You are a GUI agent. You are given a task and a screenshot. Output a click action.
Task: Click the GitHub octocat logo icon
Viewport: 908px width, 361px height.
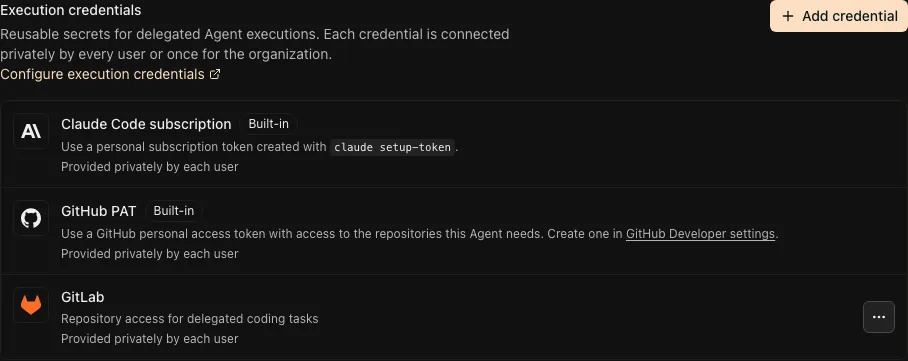[31, 218]
